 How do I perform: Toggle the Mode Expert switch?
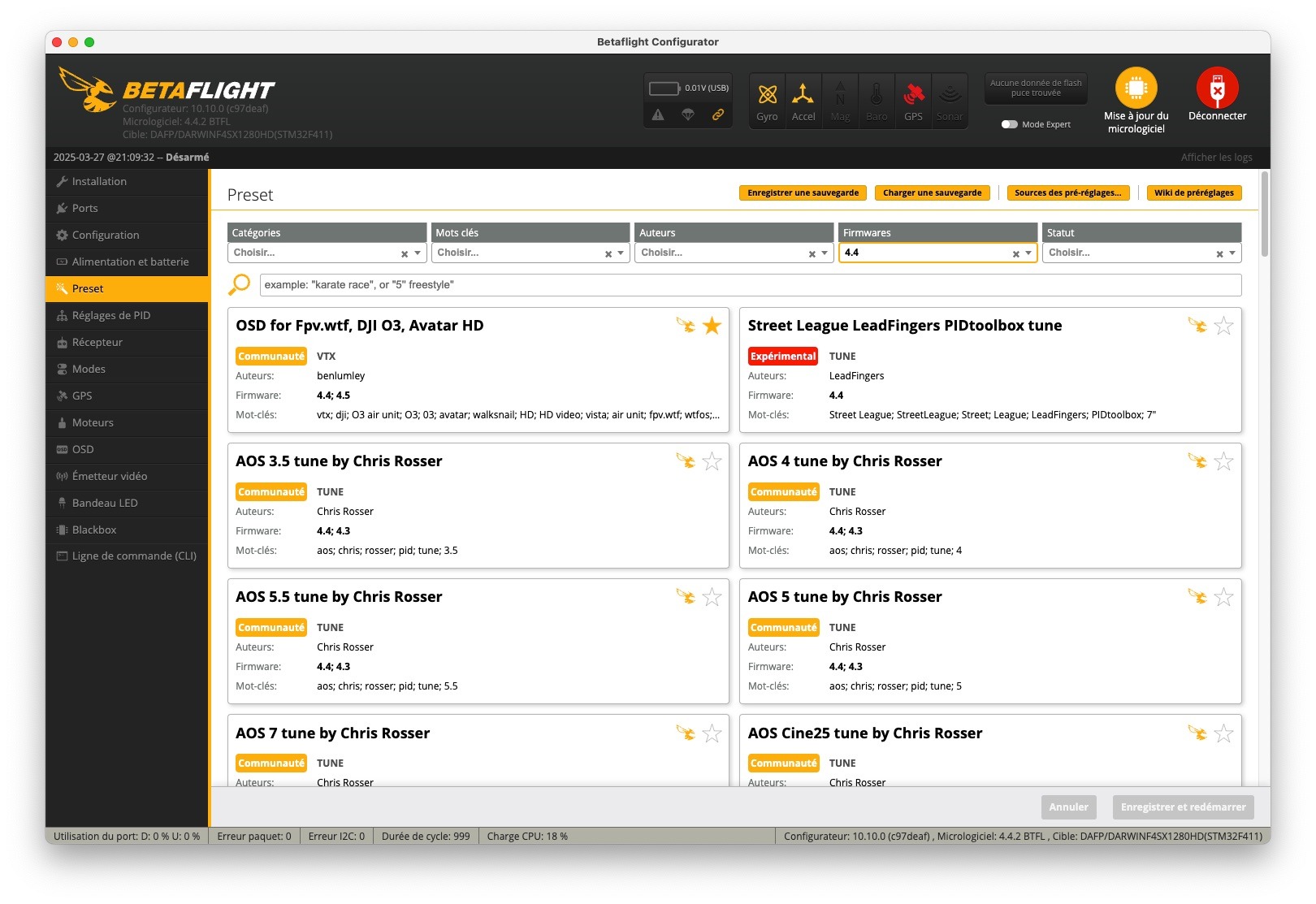[x=1009, y=124]
